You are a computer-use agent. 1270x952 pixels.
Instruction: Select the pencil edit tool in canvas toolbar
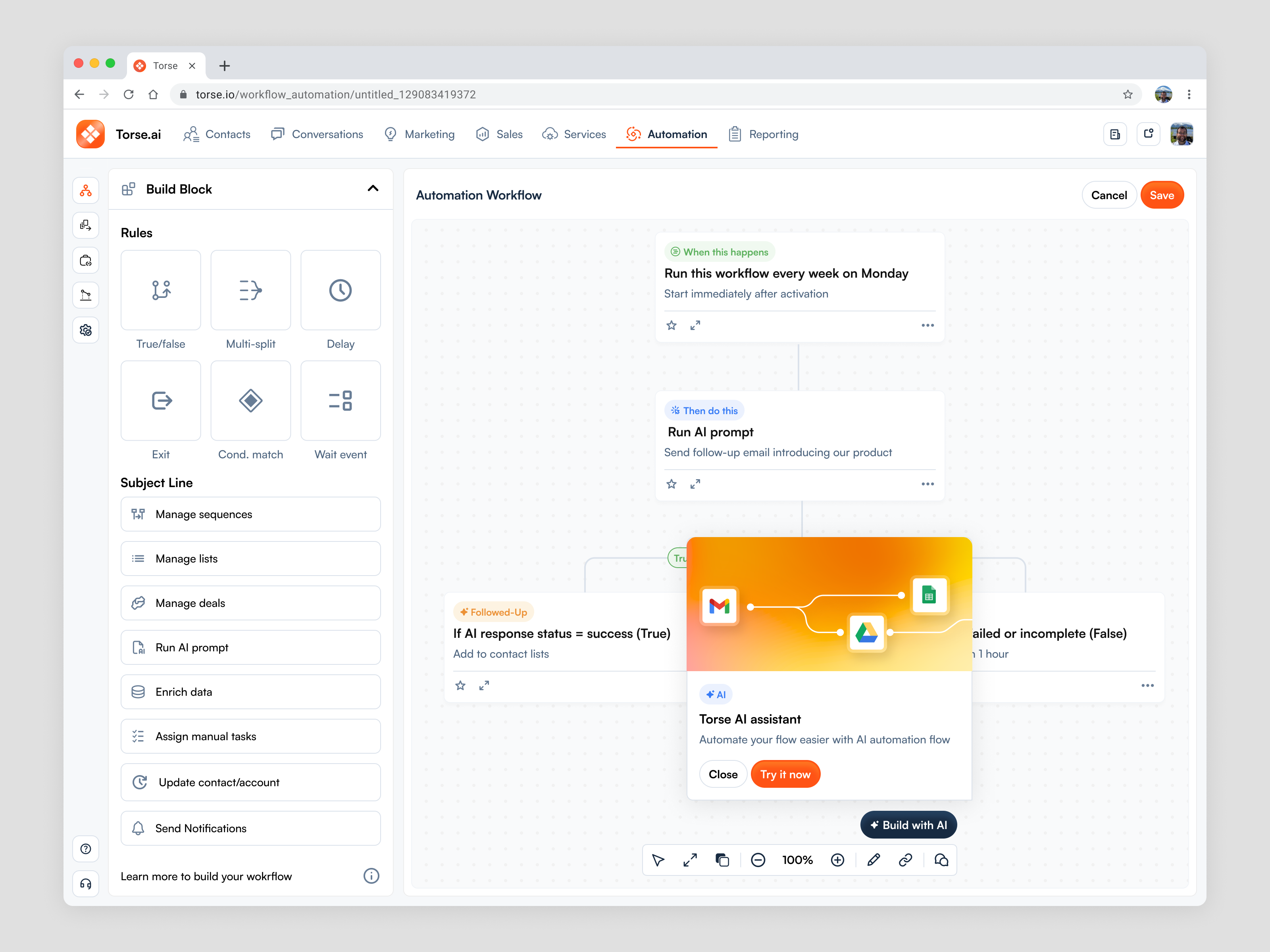click(874, 860)
